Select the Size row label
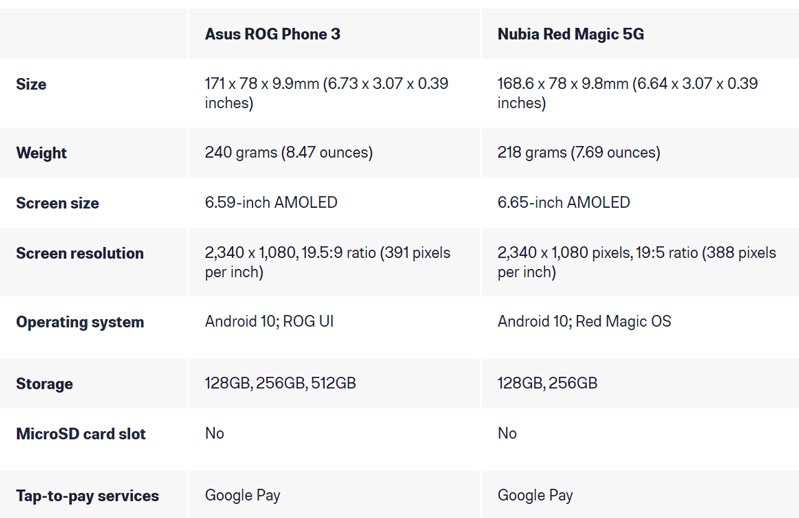Viewport: 799px width, 518px height. coord(31,85)
